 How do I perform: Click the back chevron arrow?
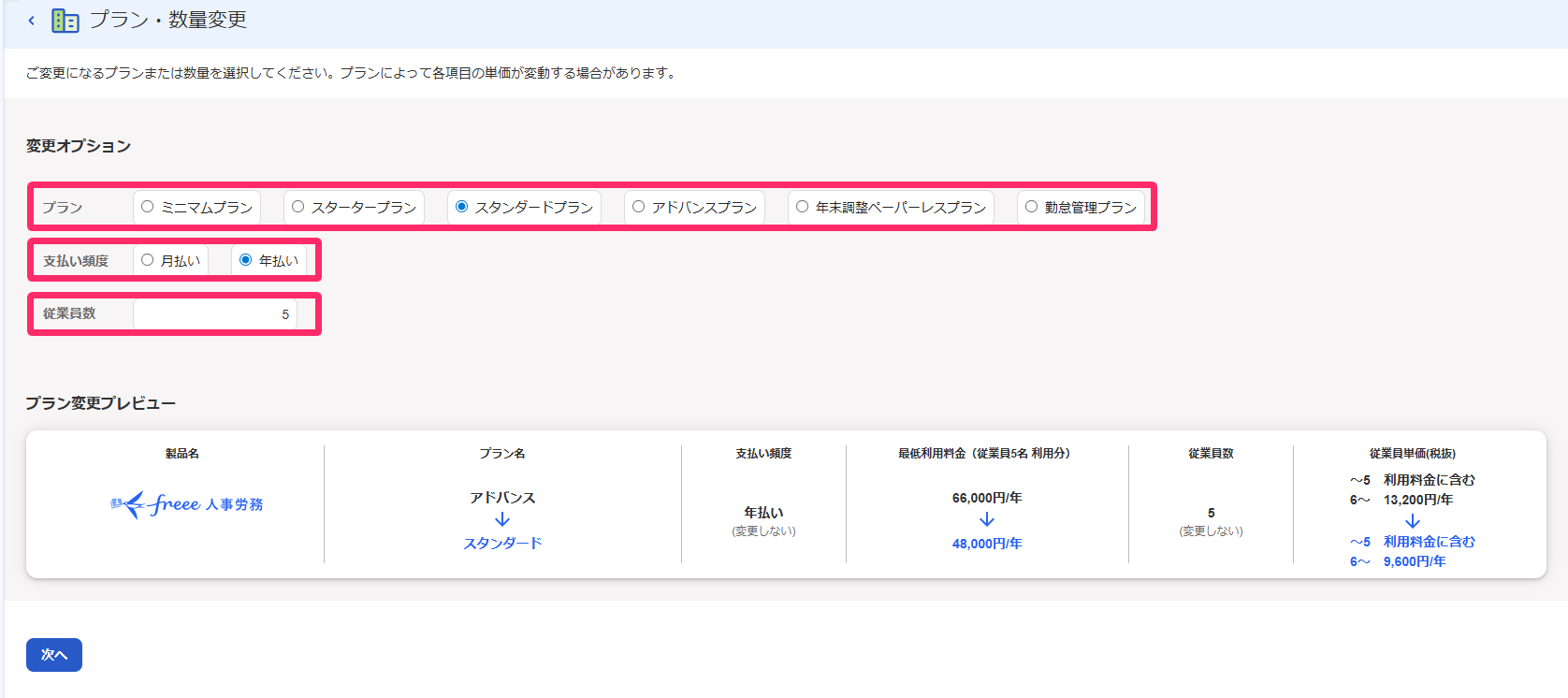[31, 21]
